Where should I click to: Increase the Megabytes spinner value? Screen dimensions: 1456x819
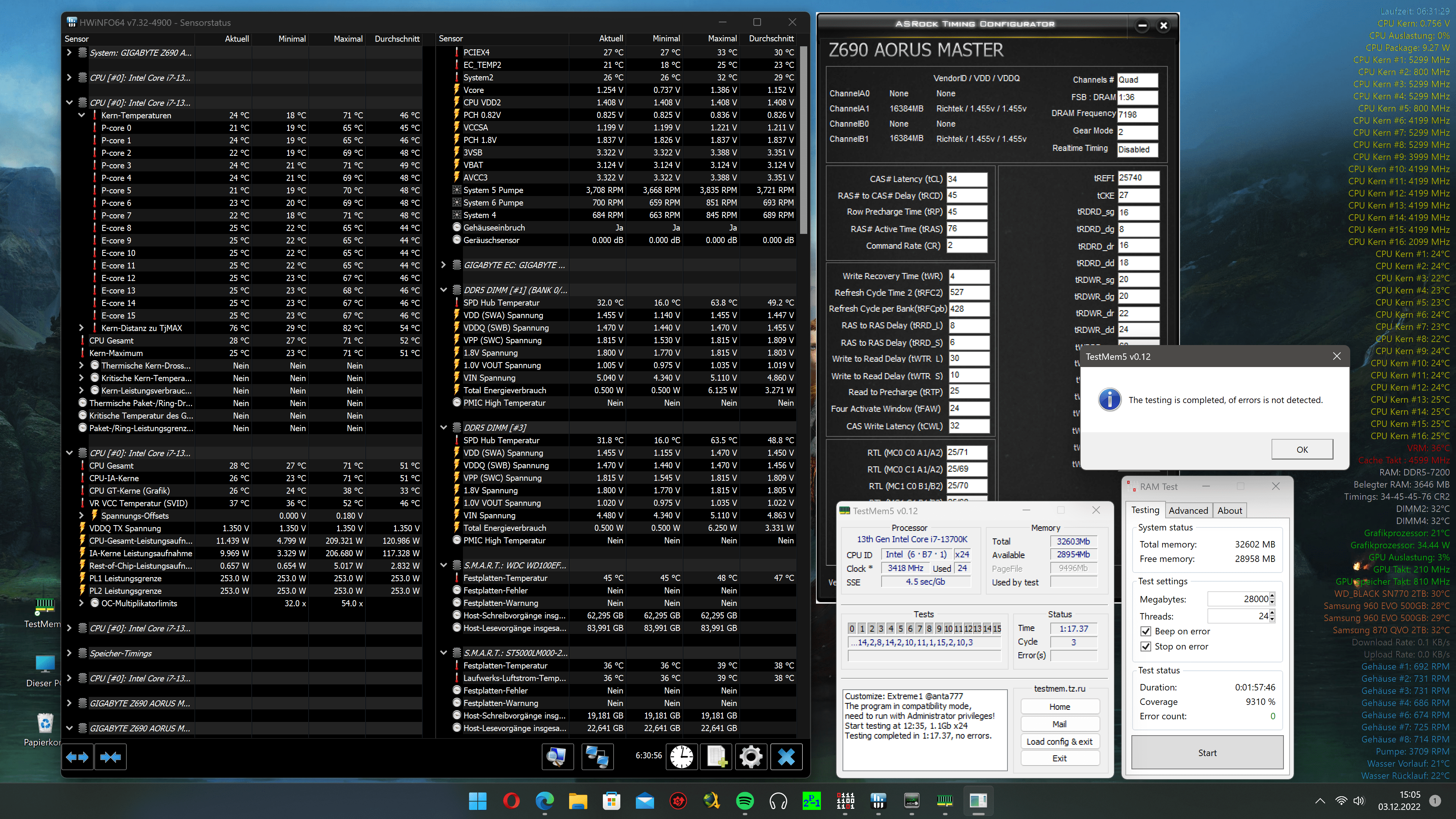[1272, 596]
